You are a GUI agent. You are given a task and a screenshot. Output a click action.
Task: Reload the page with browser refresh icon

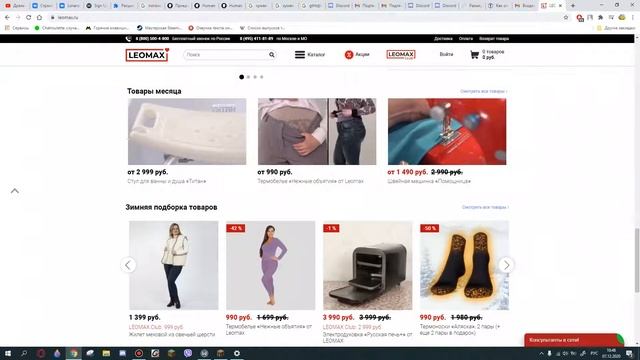click(29, 18)
